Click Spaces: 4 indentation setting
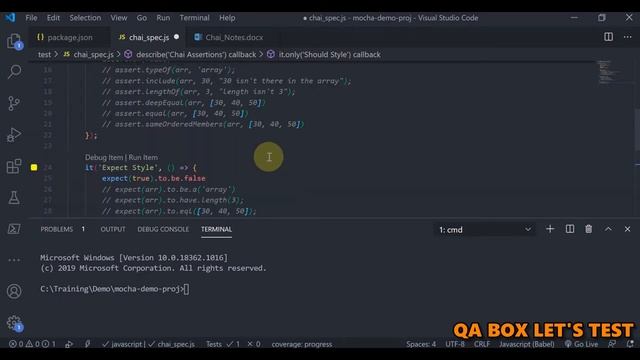This screenshot has width=640, height=360. click(421, 344)
